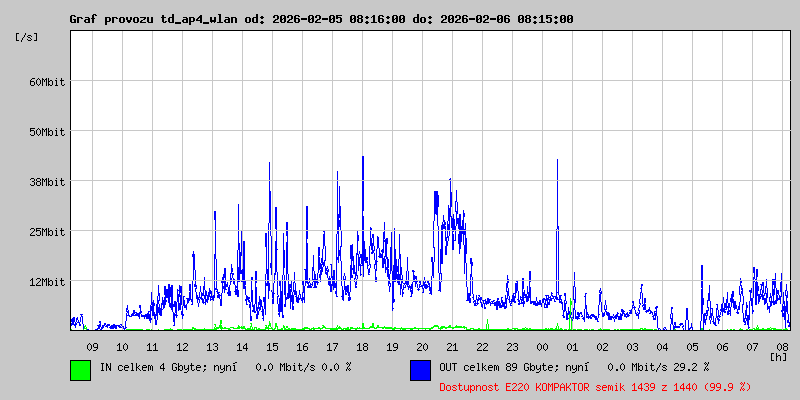This screenshot has height=400, width=800.
Task: Click the hour label '06' on x-axis
Action: coord(722,347)
